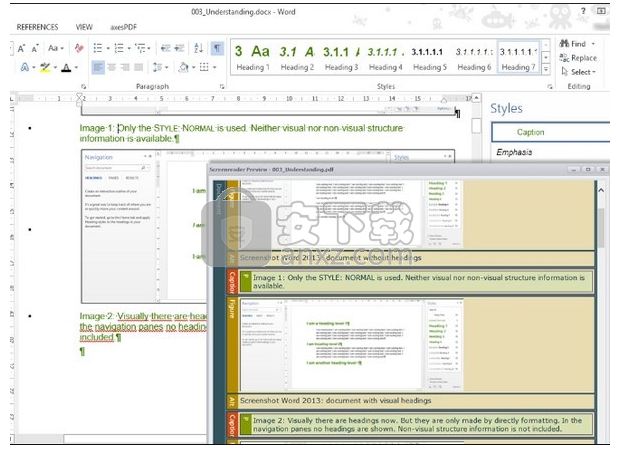Select Caption in Styles pane
618x457 pixels.
click(551, 132)
